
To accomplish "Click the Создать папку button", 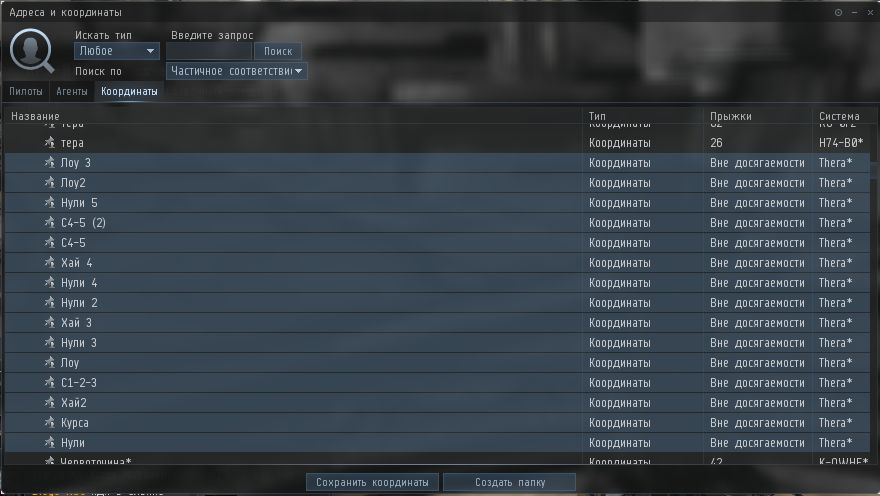I will click(510, 482).
